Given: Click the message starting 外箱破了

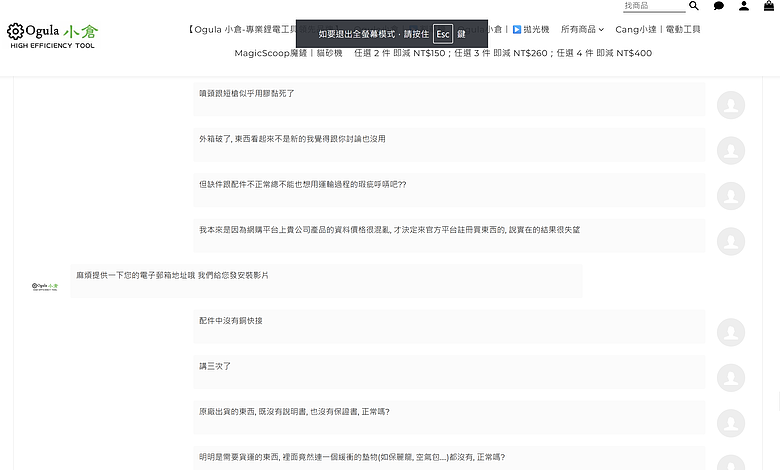Looking at the screenshot, I should coord(449,145).
